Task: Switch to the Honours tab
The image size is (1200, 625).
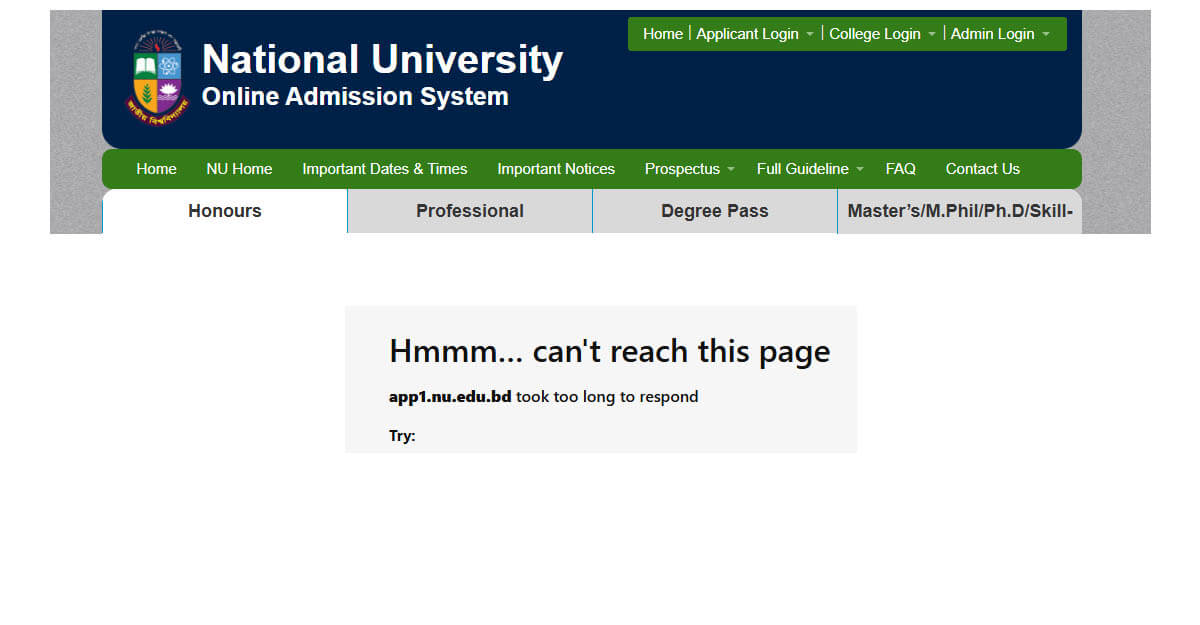Action: pos(225,211)
